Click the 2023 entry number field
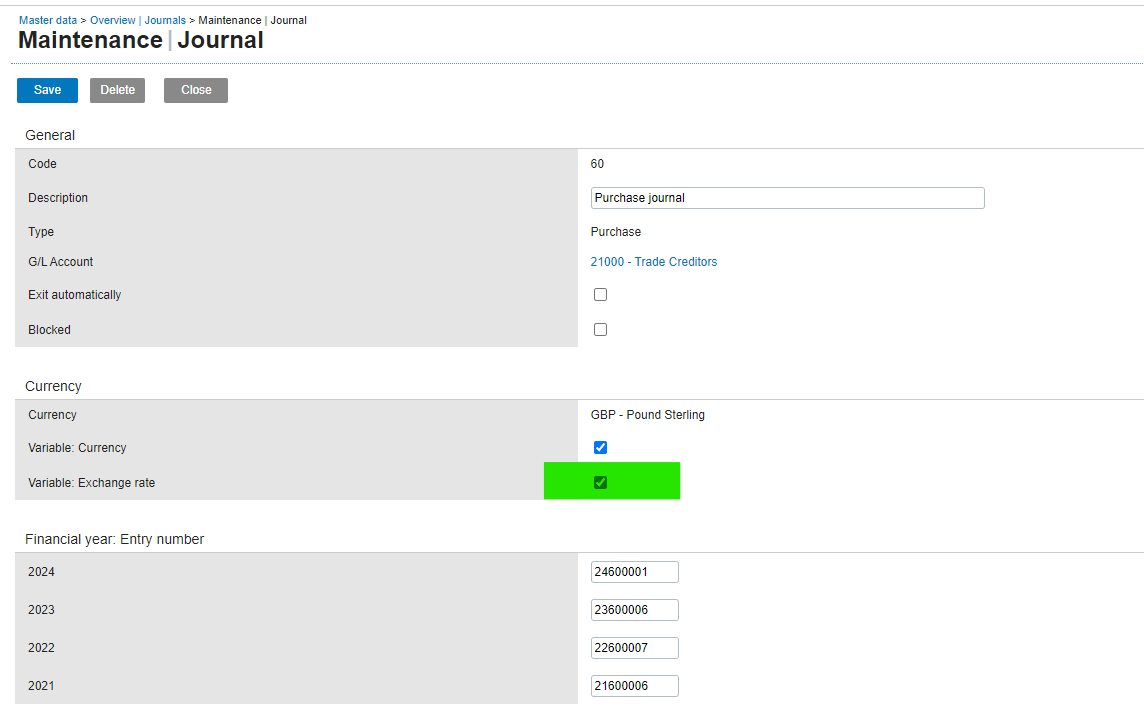The width and height of the screenshot is (1144, 706). 635,610
